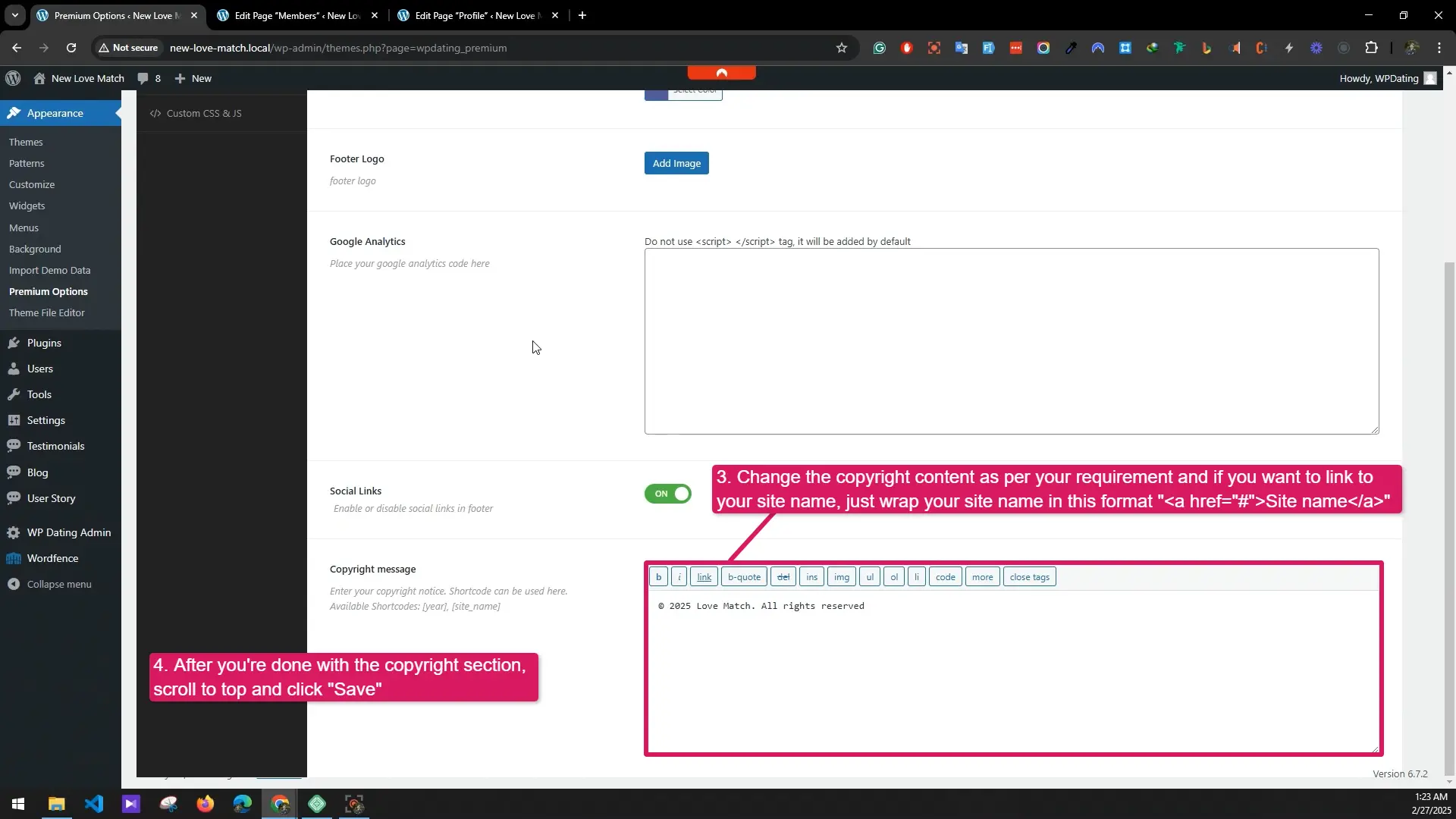Open Patterns submenu item
Image resolution: width=1456 pixels, height=819 pixels.
coord(27,163)
